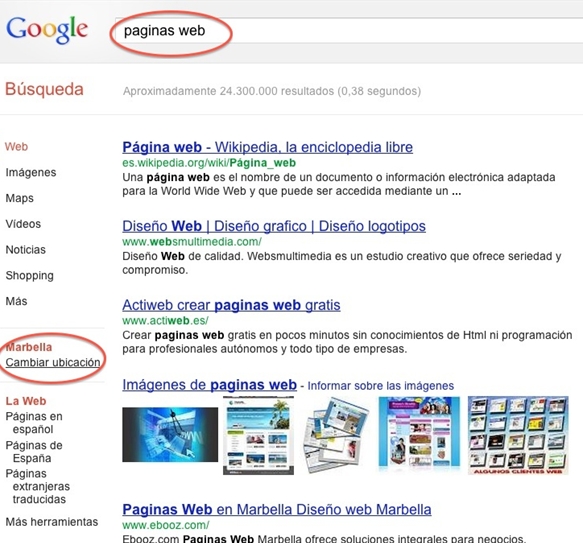Open Actiweb crear paginas web gratis

tap(231, 305)
